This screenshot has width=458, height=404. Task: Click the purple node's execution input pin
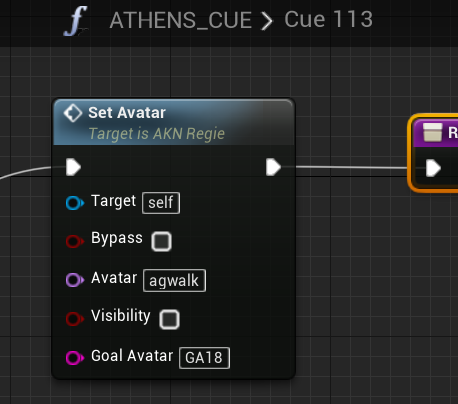[x=433, y=168]
